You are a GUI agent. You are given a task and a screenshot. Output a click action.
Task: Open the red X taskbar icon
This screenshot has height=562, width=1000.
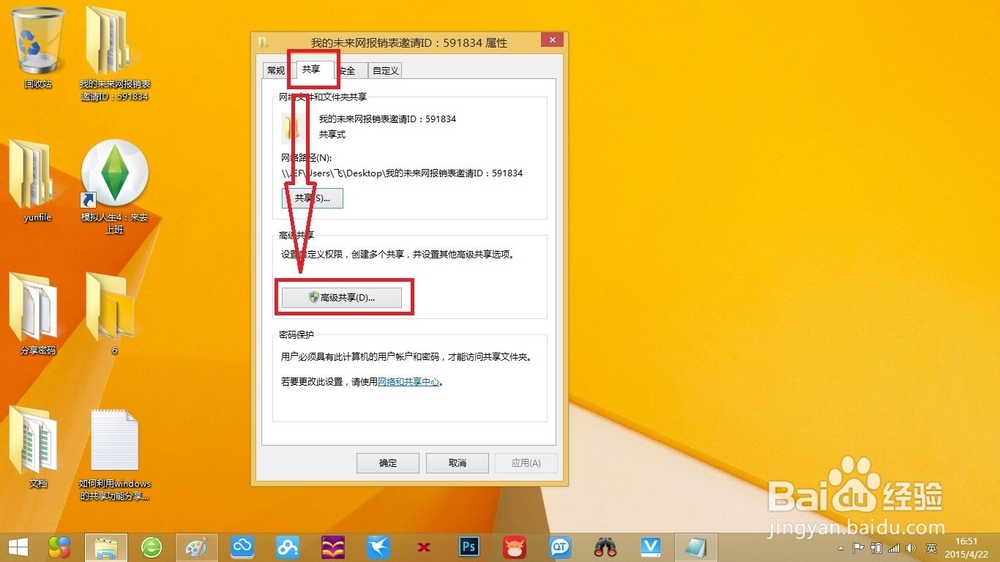click(x=423, y=547)
